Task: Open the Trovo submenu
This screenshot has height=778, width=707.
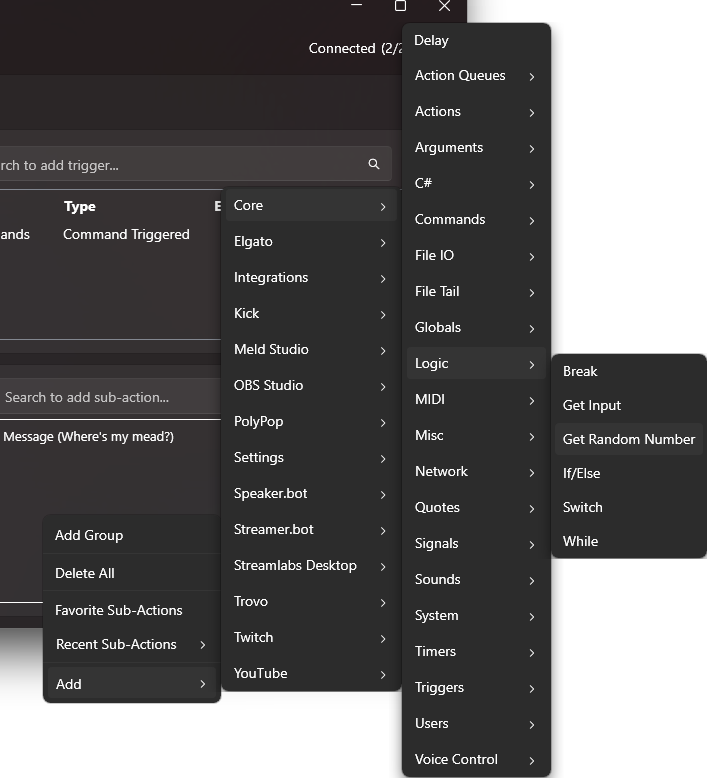Action: click(x=311, y=601)
